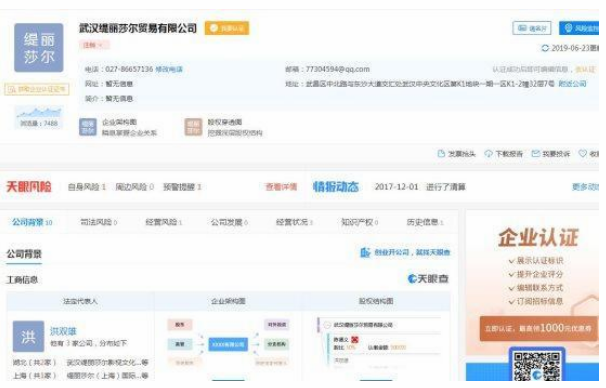Click 预警提醒 1 entry
The height and width of the screenshot is (388, 606).
[182, 187]
